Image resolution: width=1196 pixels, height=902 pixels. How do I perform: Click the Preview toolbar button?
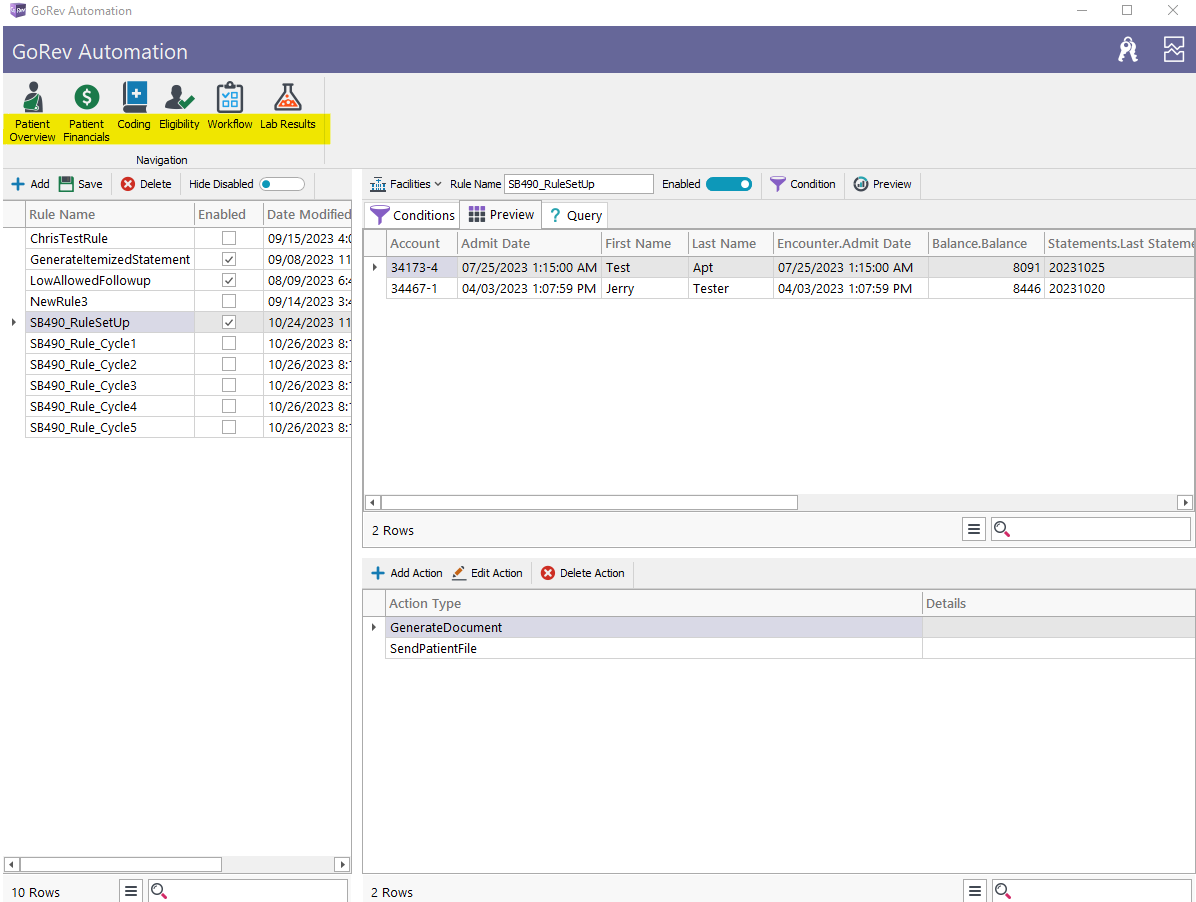pyautogui.click(x=883, y=184)
